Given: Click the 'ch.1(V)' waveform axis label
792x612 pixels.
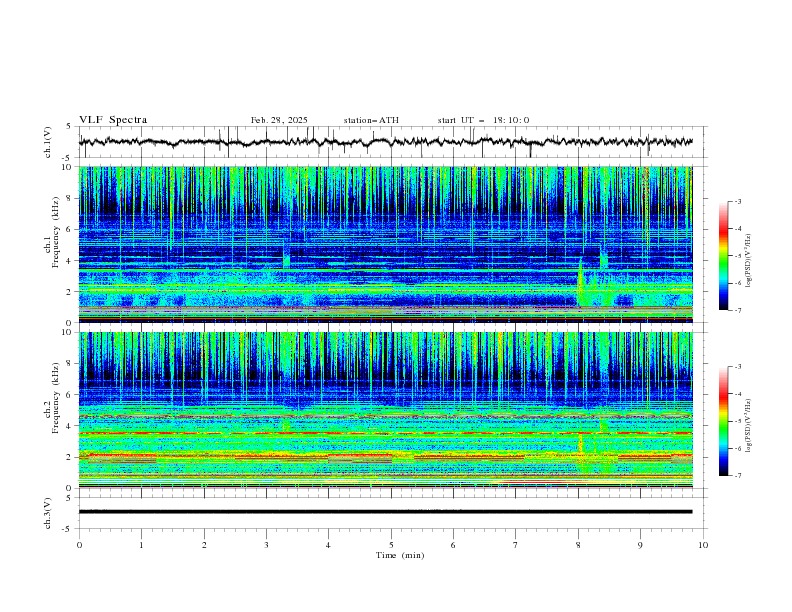Looking at the screenshot, I should [48, 142].
